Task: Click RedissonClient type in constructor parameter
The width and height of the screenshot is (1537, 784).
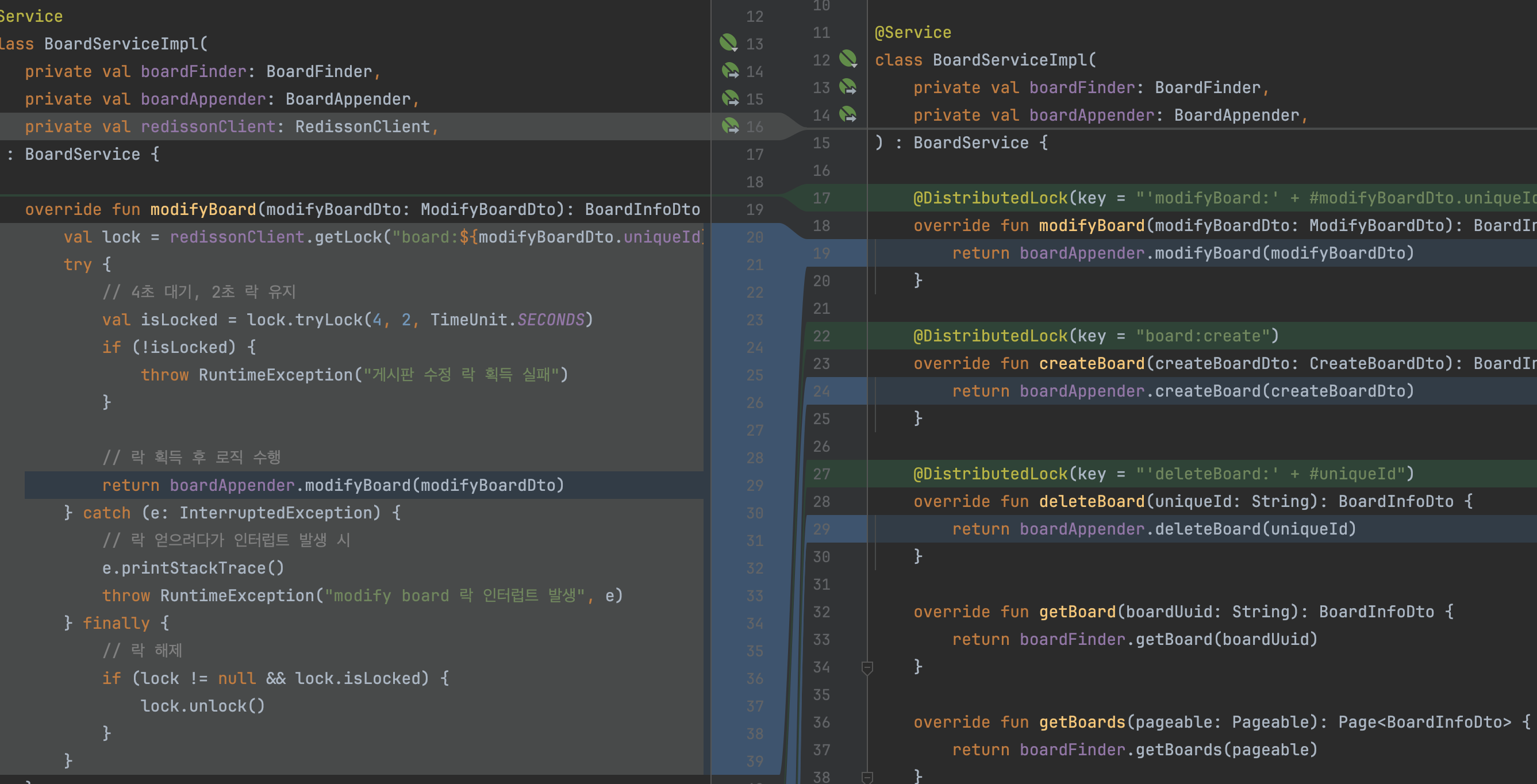Action: (362, 126)
